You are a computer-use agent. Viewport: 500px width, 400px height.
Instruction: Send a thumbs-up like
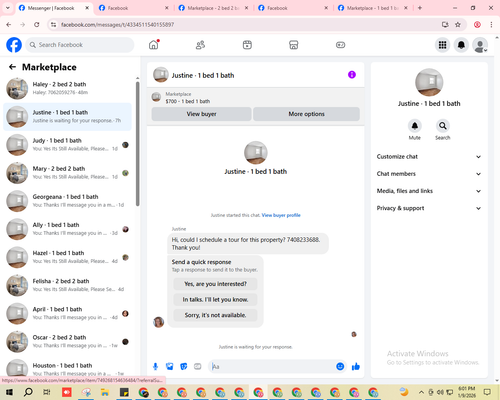click(356, 367)
